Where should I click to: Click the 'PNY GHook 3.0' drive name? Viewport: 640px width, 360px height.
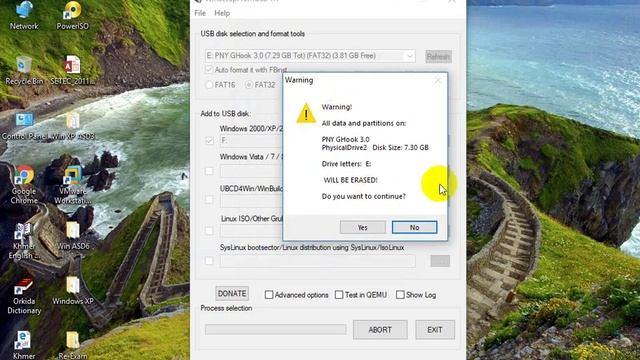pyautogui.click(x=345, y=139)
